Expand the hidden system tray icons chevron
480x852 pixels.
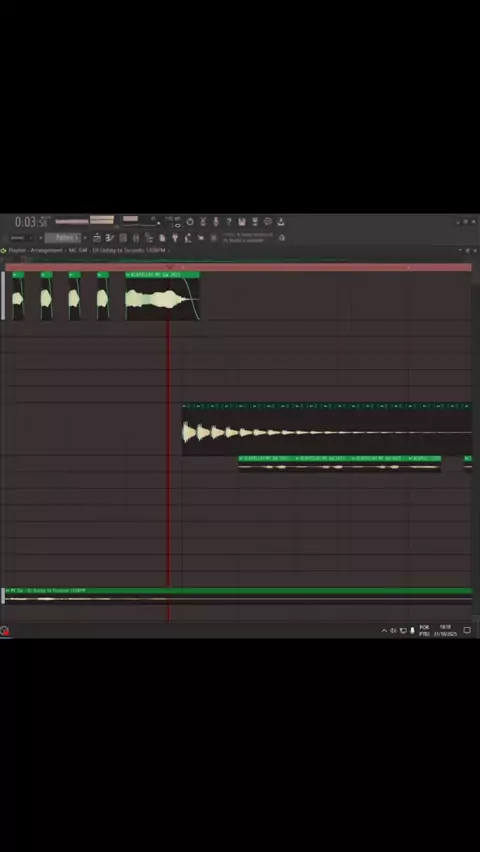[x=384, y=631]
